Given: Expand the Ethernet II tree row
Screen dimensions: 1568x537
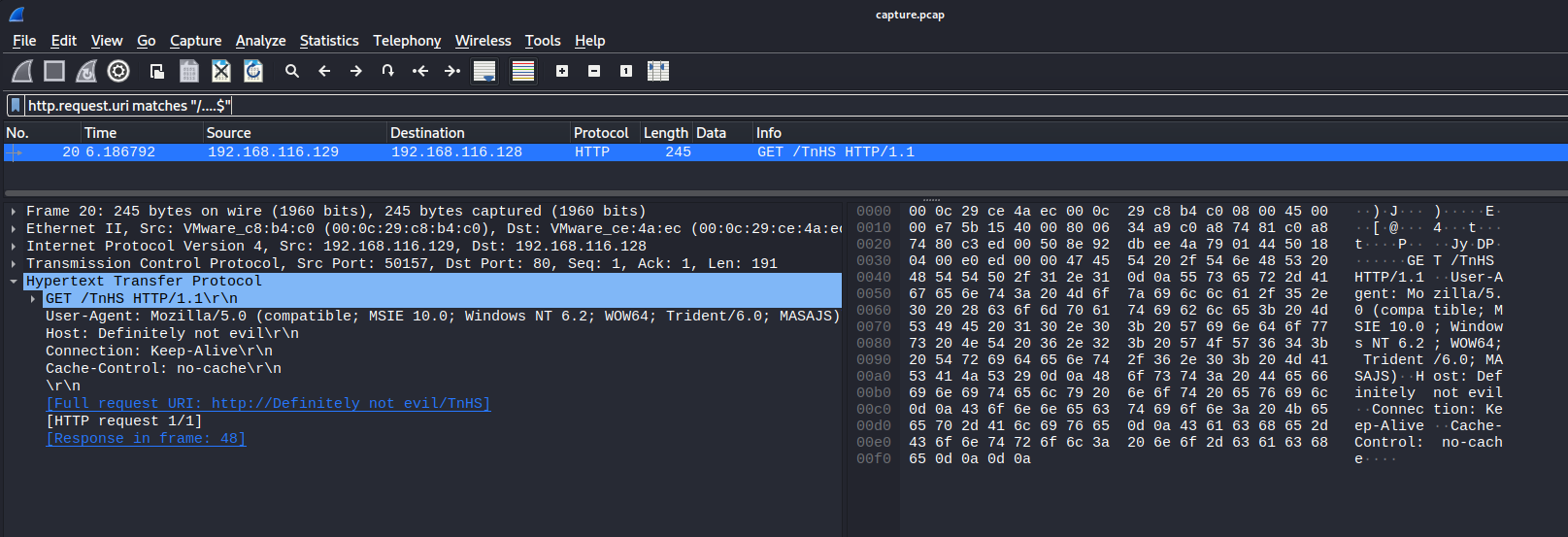Looking at the screenshot, I should 14,229.
